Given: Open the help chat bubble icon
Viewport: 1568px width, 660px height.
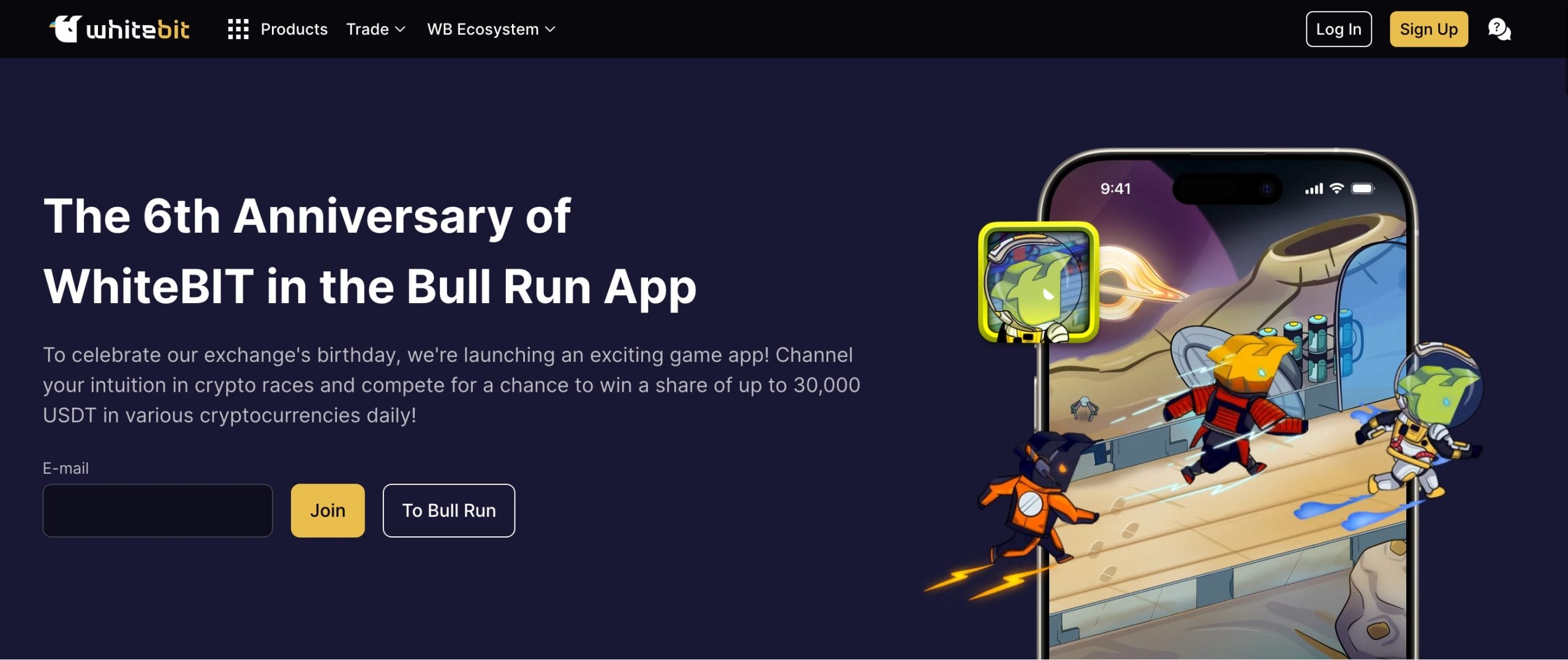Looking at the screenshot, I should tap(1499, 29).
